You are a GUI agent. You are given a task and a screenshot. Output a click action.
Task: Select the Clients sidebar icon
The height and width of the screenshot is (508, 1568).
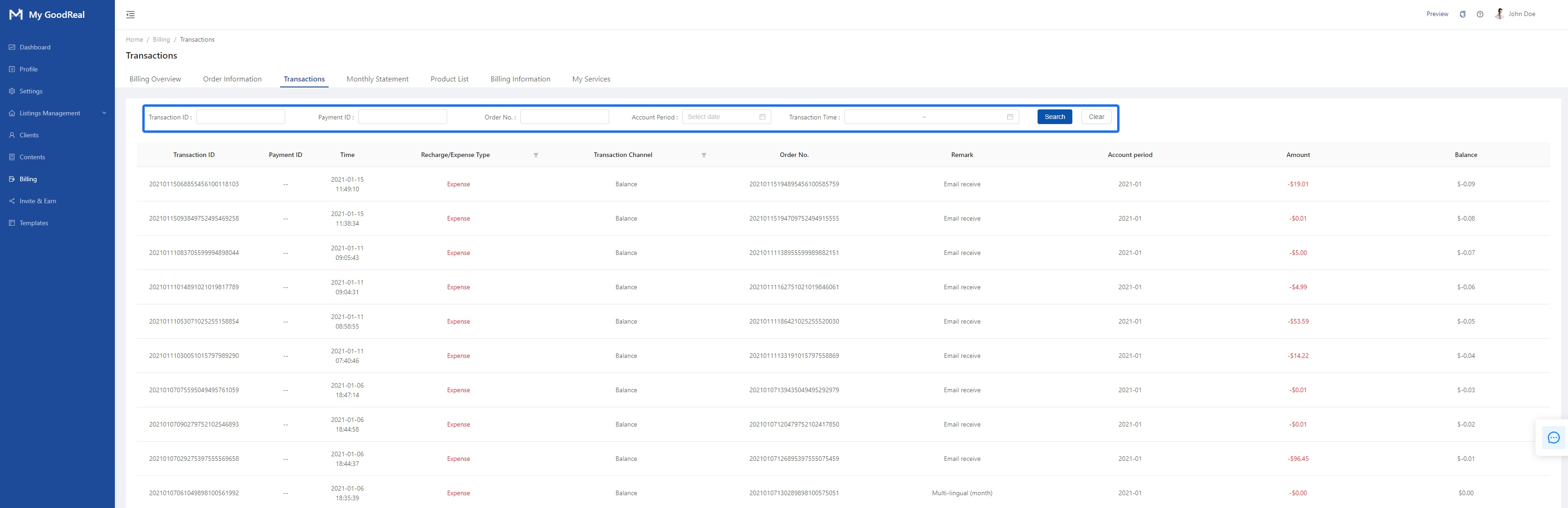[x=12, y=135]
